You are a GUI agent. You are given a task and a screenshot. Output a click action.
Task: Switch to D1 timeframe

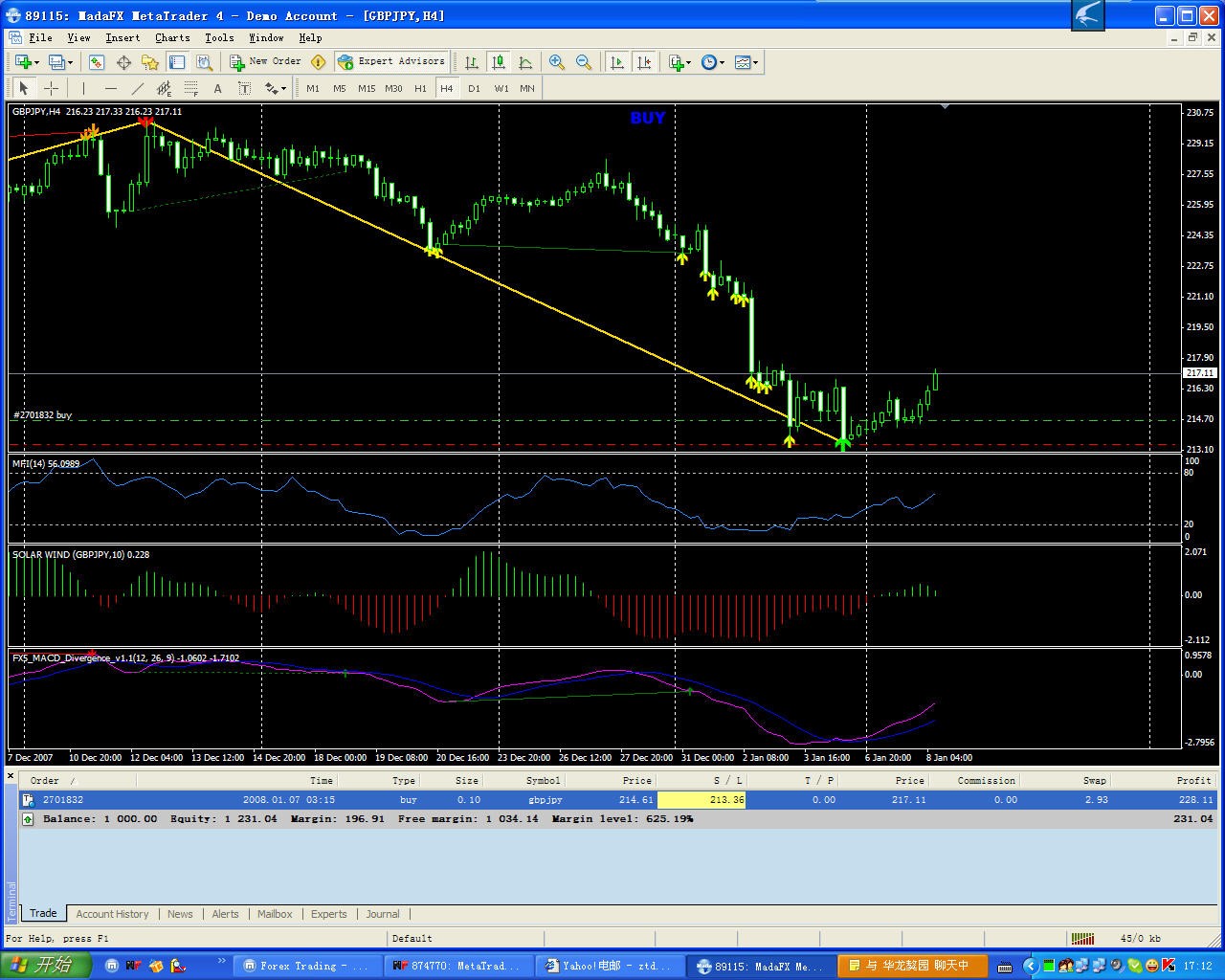[474, 88]
